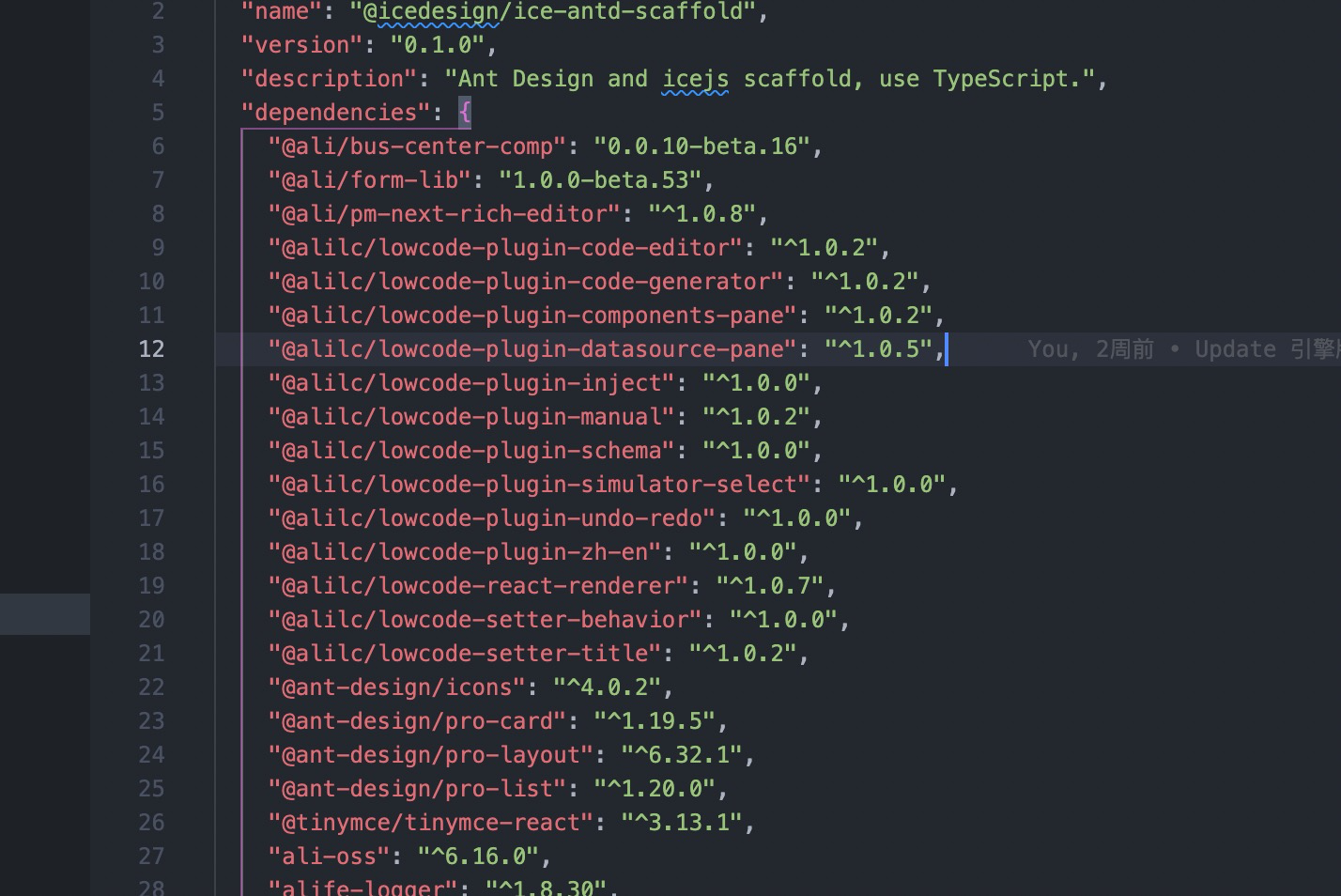Screen dimensions: 1341x896
Task: Click the "description" key on line 4
Action: click(x=330, y=79)
